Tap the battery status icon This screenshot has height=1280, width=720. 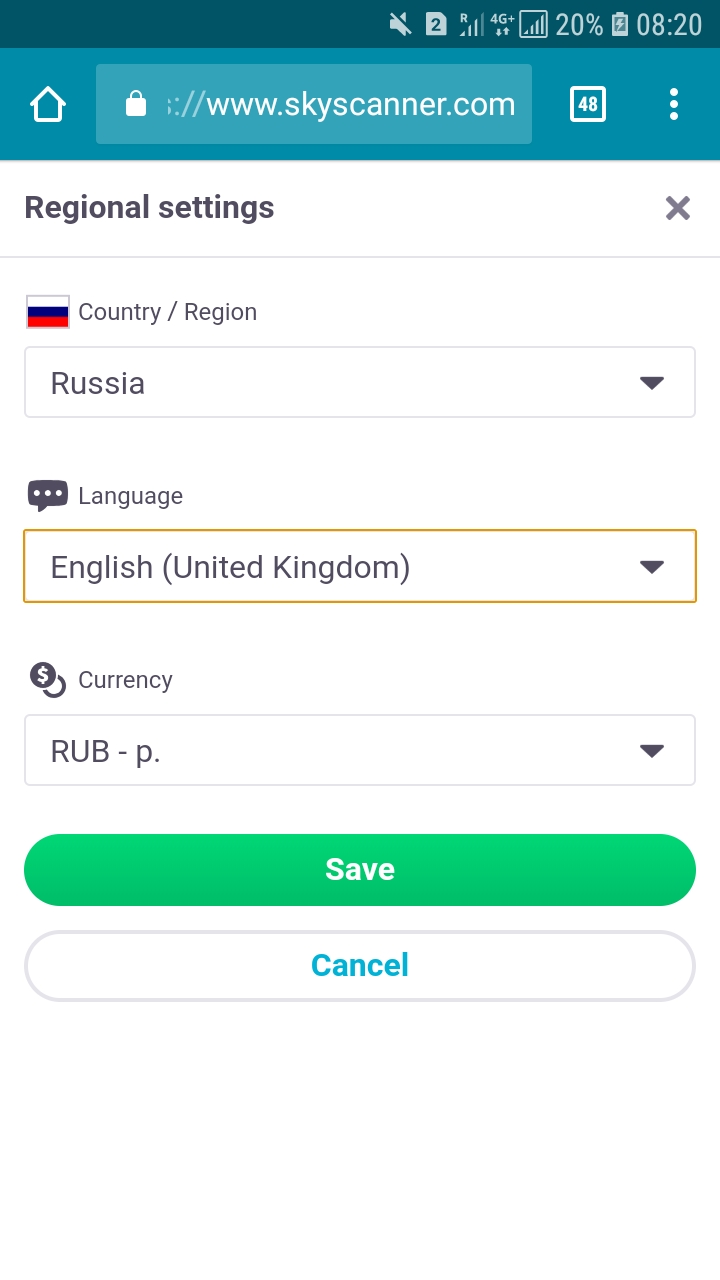click(620, 24)
